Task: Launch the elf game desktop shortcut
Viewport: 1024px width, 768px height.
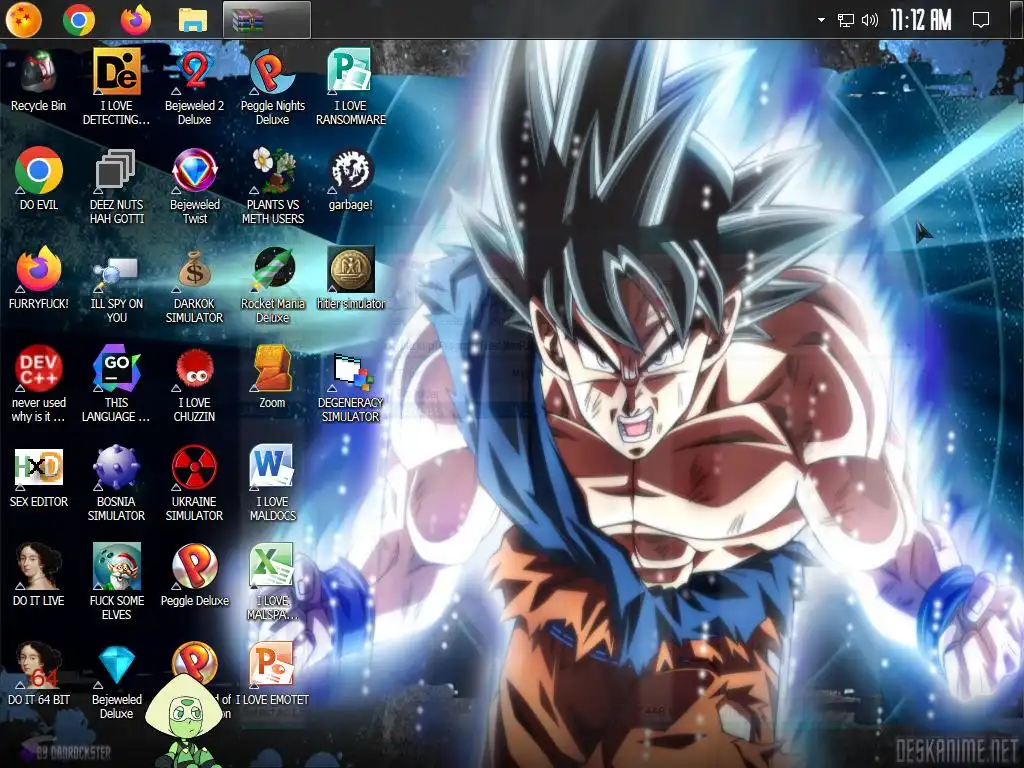Action: tap(116, 583)
